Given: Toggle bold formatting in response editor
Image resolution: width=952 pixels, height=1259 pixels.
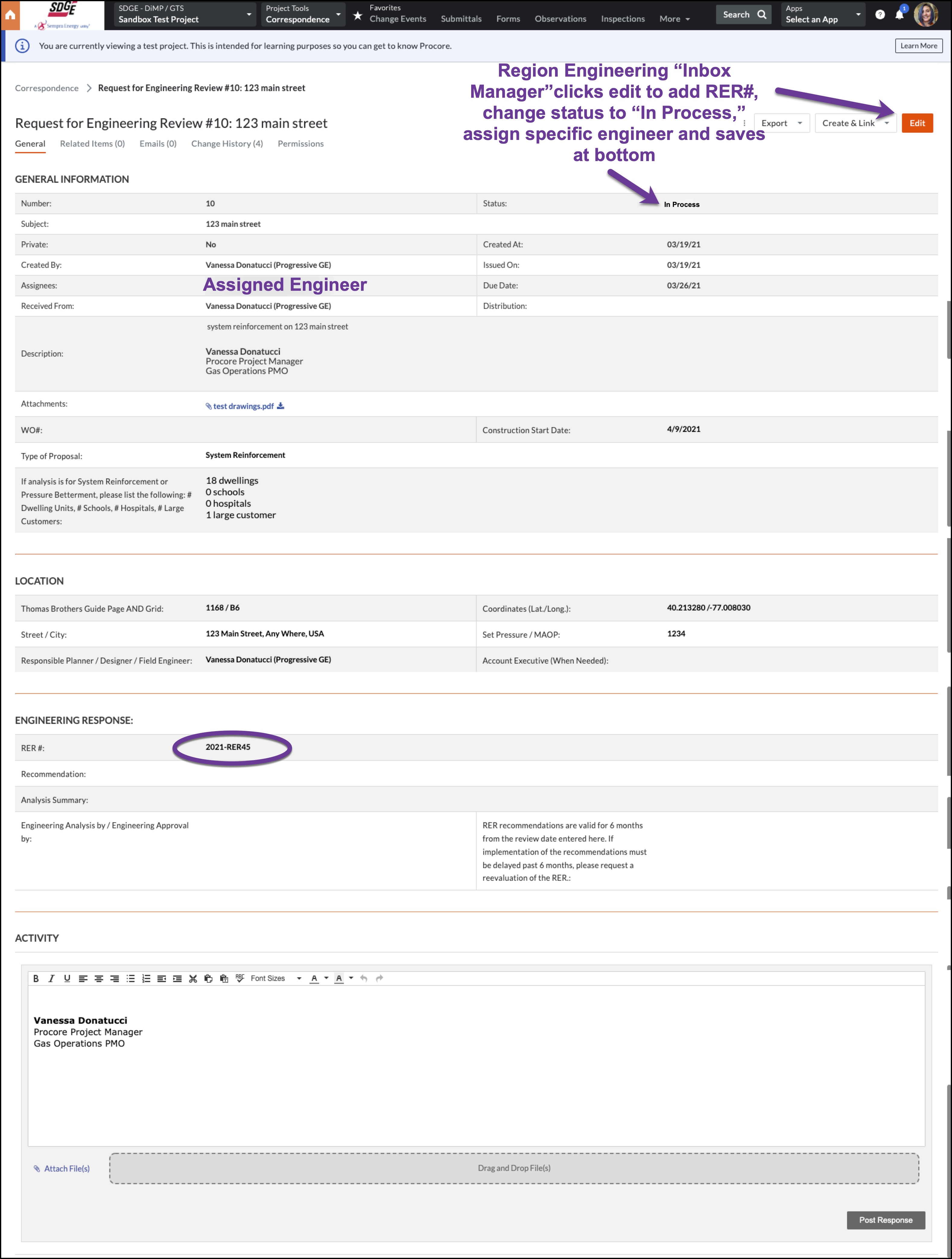Looking at the screenshot, I should (x=36, y=978).
